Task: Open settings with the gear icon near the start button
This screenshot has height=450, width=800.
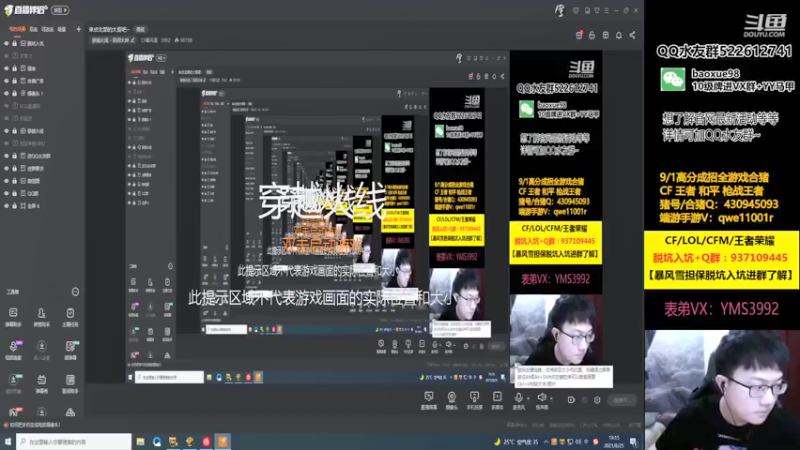Action: click(597, 400)
